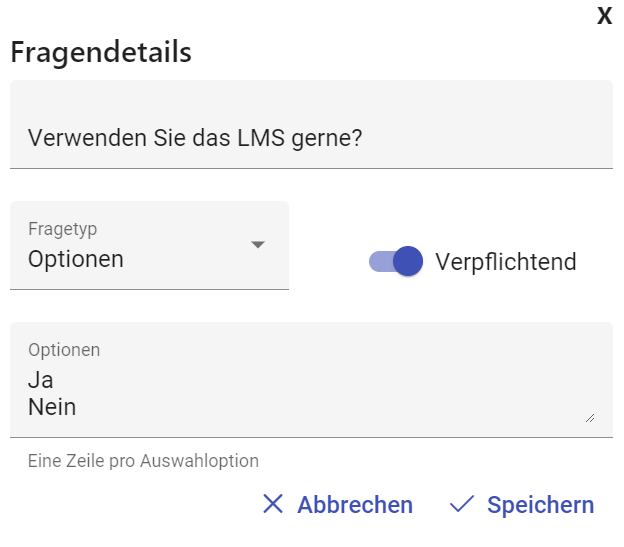Click the Verpflichtend label text
This screenshot has height=547, width=624.
coord(506,262)
